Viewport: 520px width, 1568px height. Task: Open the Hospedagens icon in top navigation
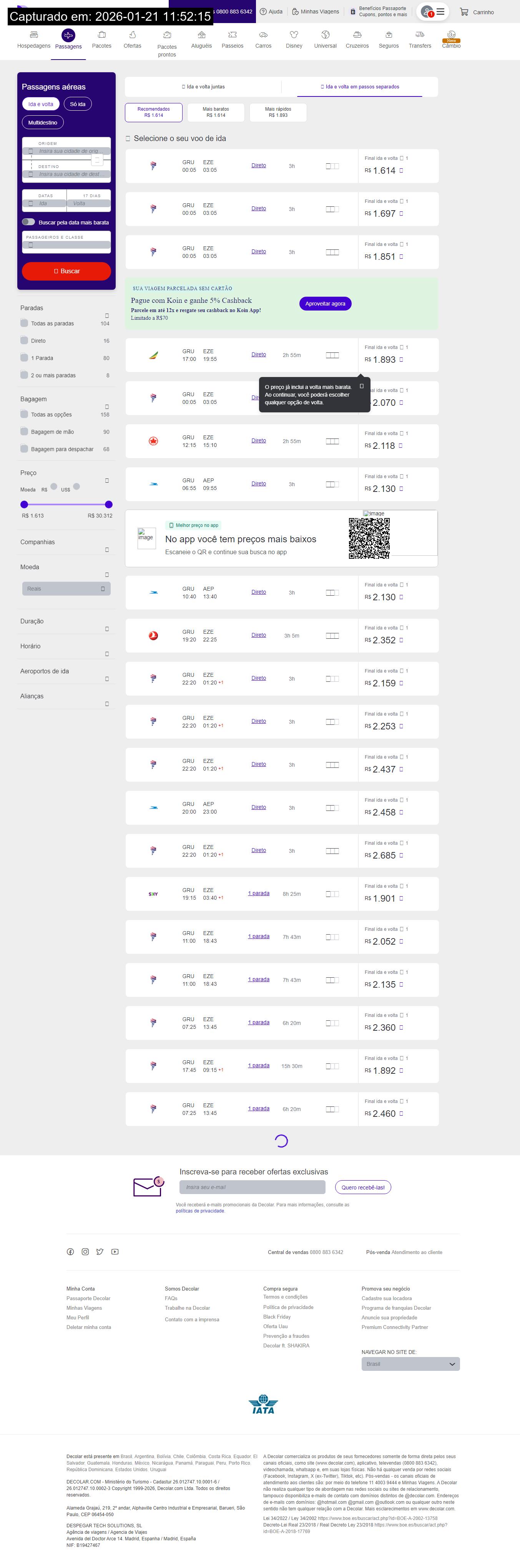[x=33, y=35]
